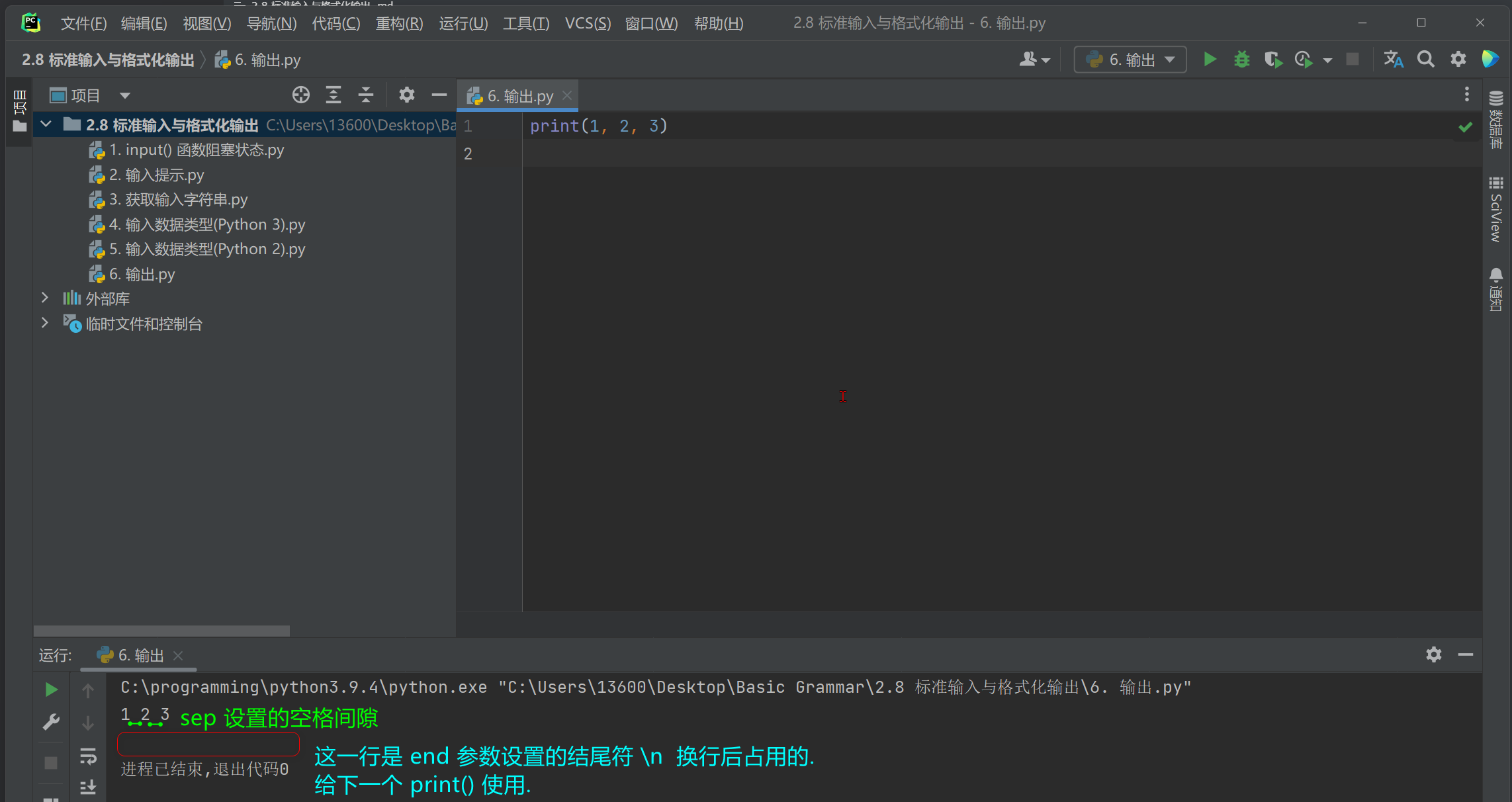Go up the stack trace arrow
This screenshot has height=802, width=1512.
(87, 690)
